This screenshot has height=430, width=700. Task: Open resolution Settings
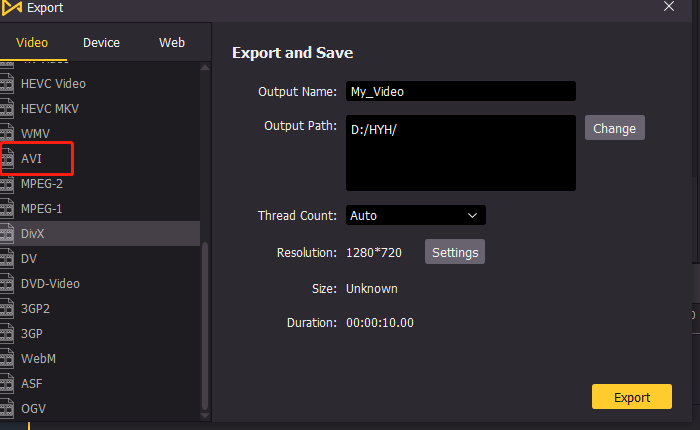click(x=456, y=253)
